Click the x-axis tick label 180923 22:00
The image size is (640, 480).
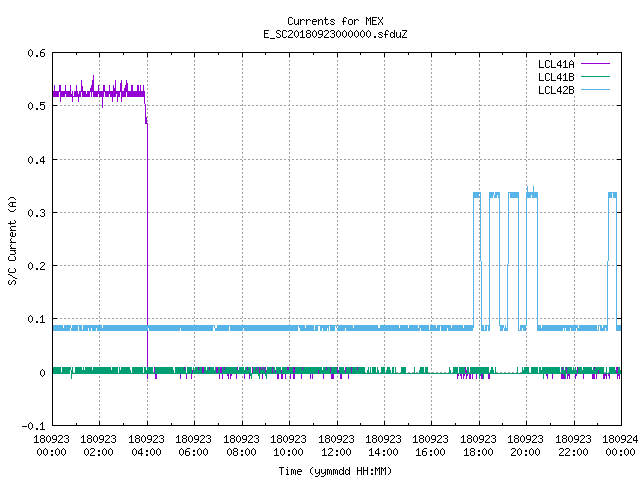tap(573, 446)
